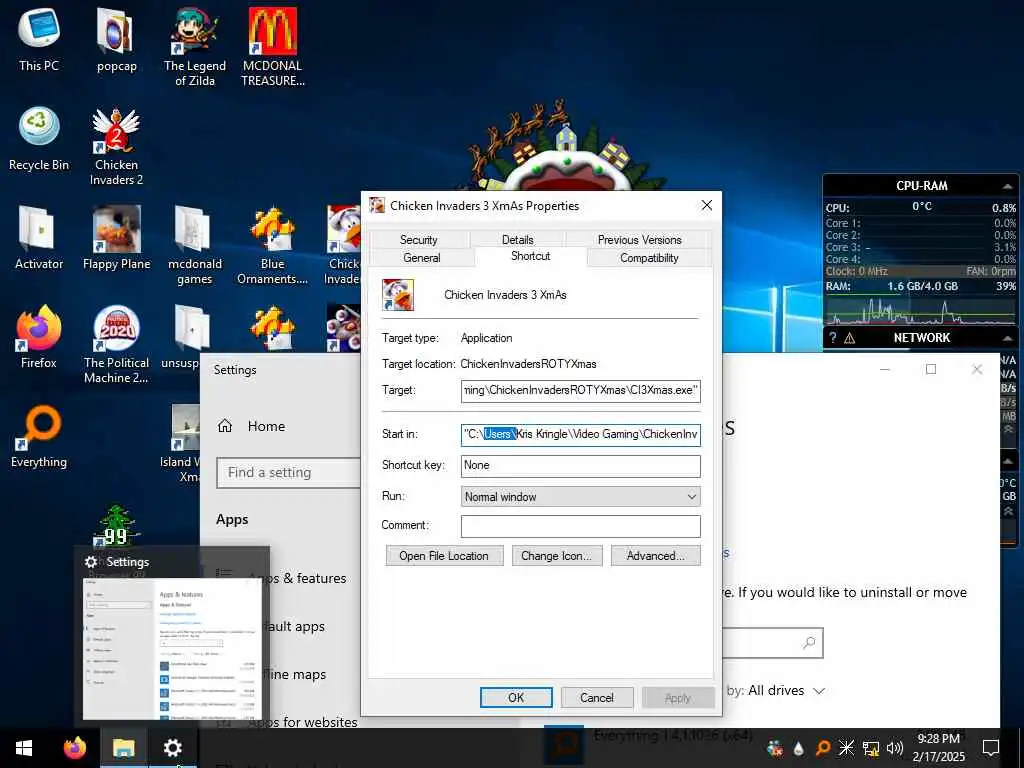Open the Advanced shortcut options
The image size is (1024, 768).
656,556
